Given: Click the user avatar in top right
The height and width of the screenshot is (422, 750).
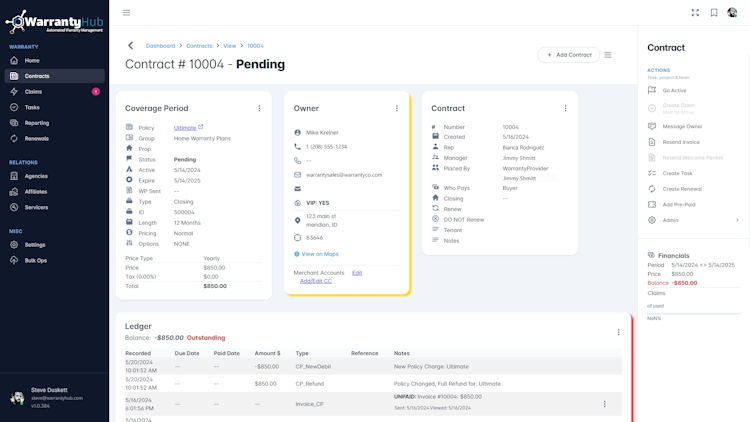Looking at the screenshot, I should 732,13.
